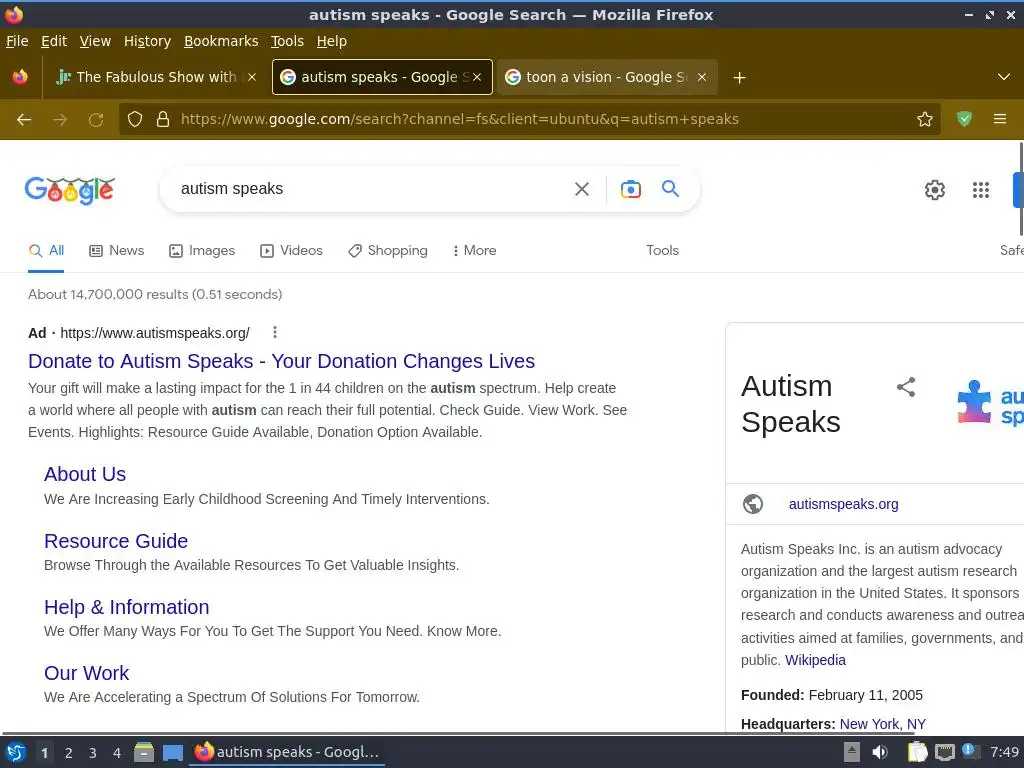The image size is (1024, 768).
Task: Open Help & Information sitelink
Action: click(127, 607)
